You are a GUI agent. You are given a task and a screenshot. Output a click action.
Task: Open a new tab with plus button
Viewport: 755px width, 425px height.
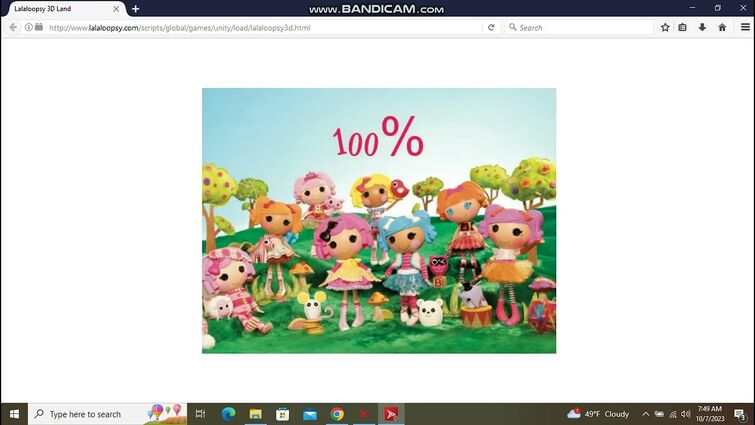click(x=136, y=9)
